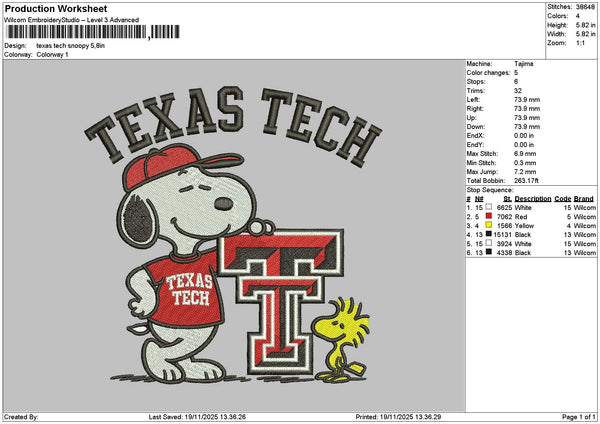600x424 pixels.
Task: Click 'Printed: 19/11/2025 13.36.29' footer text
Action: click(398, 417)
